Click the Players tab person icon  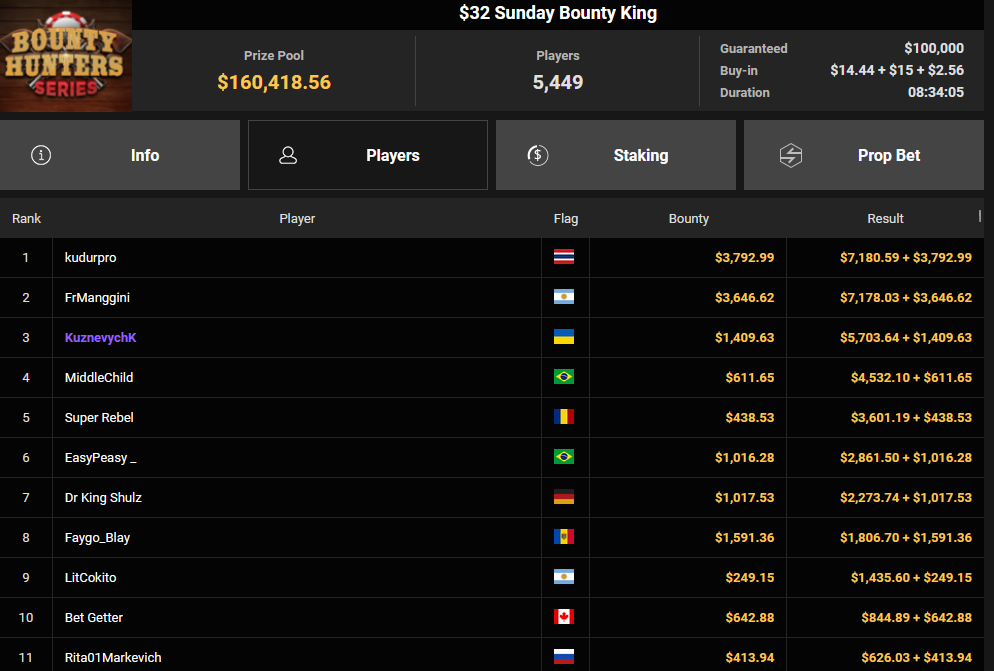point(288,155)
